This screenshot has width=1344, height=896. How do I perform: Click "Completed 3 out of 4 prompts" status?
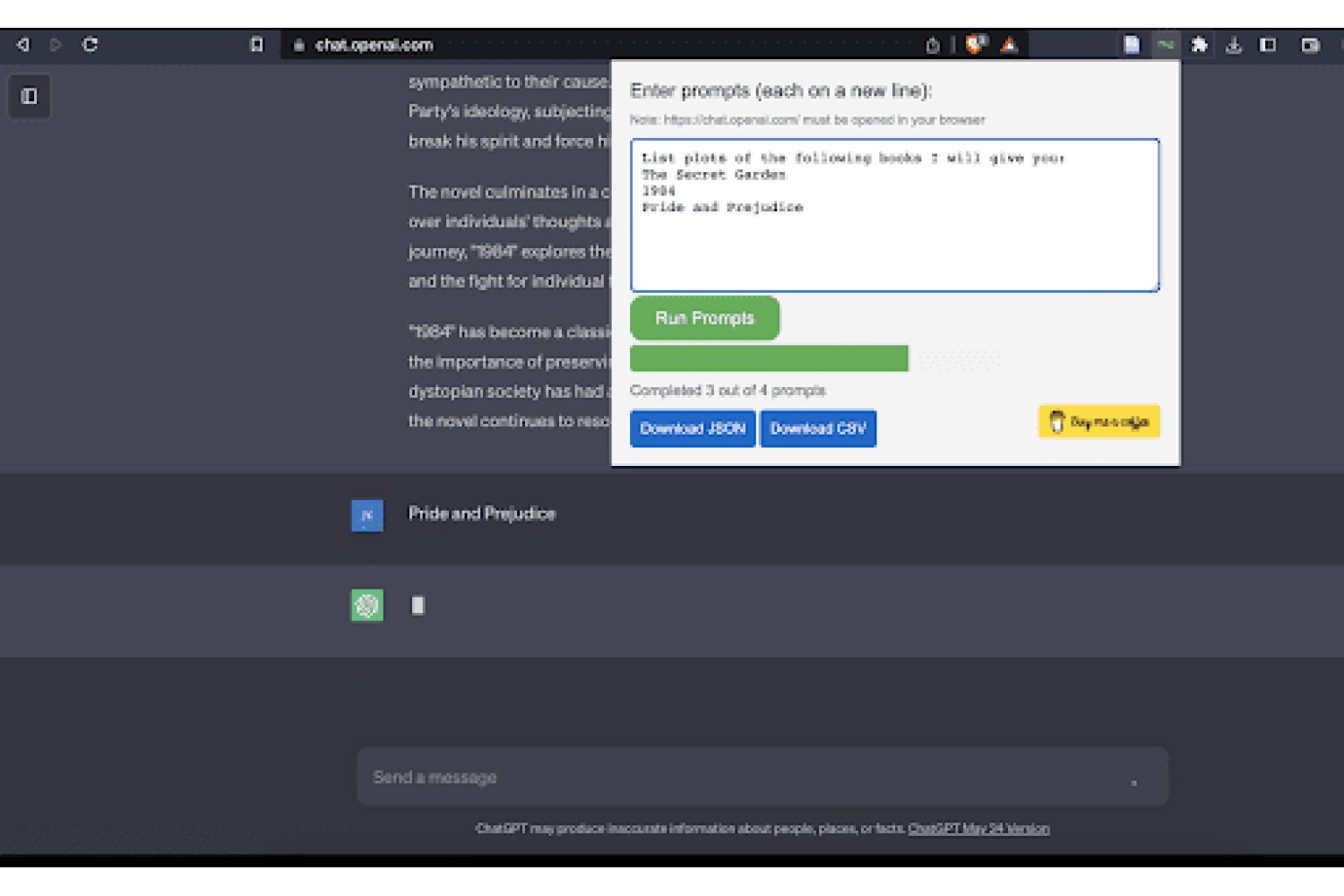pyautogui.click(x=728, y=391)
